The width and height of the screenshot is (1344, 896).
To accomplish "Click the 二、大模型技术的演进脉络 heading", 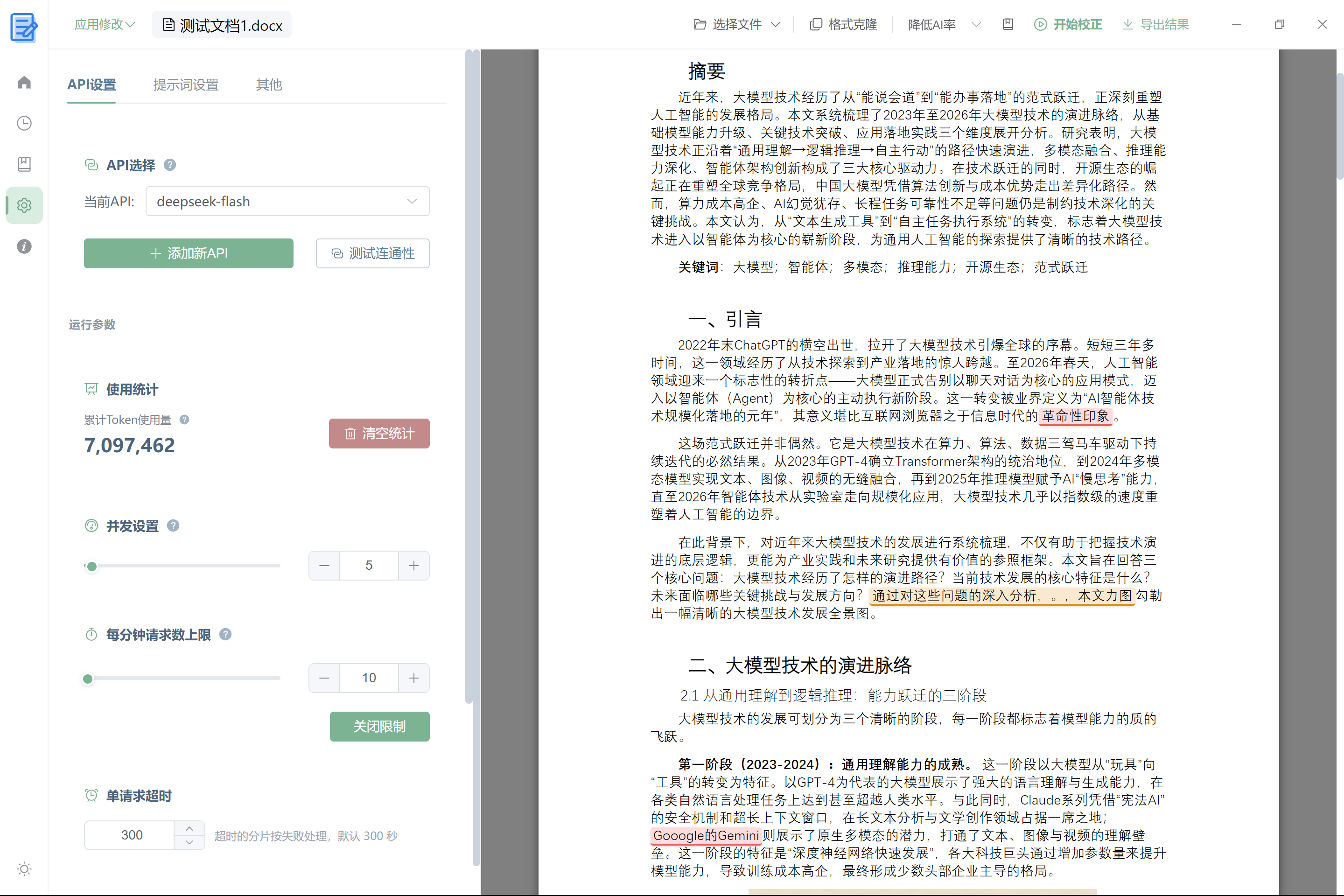I will (800, 665).
